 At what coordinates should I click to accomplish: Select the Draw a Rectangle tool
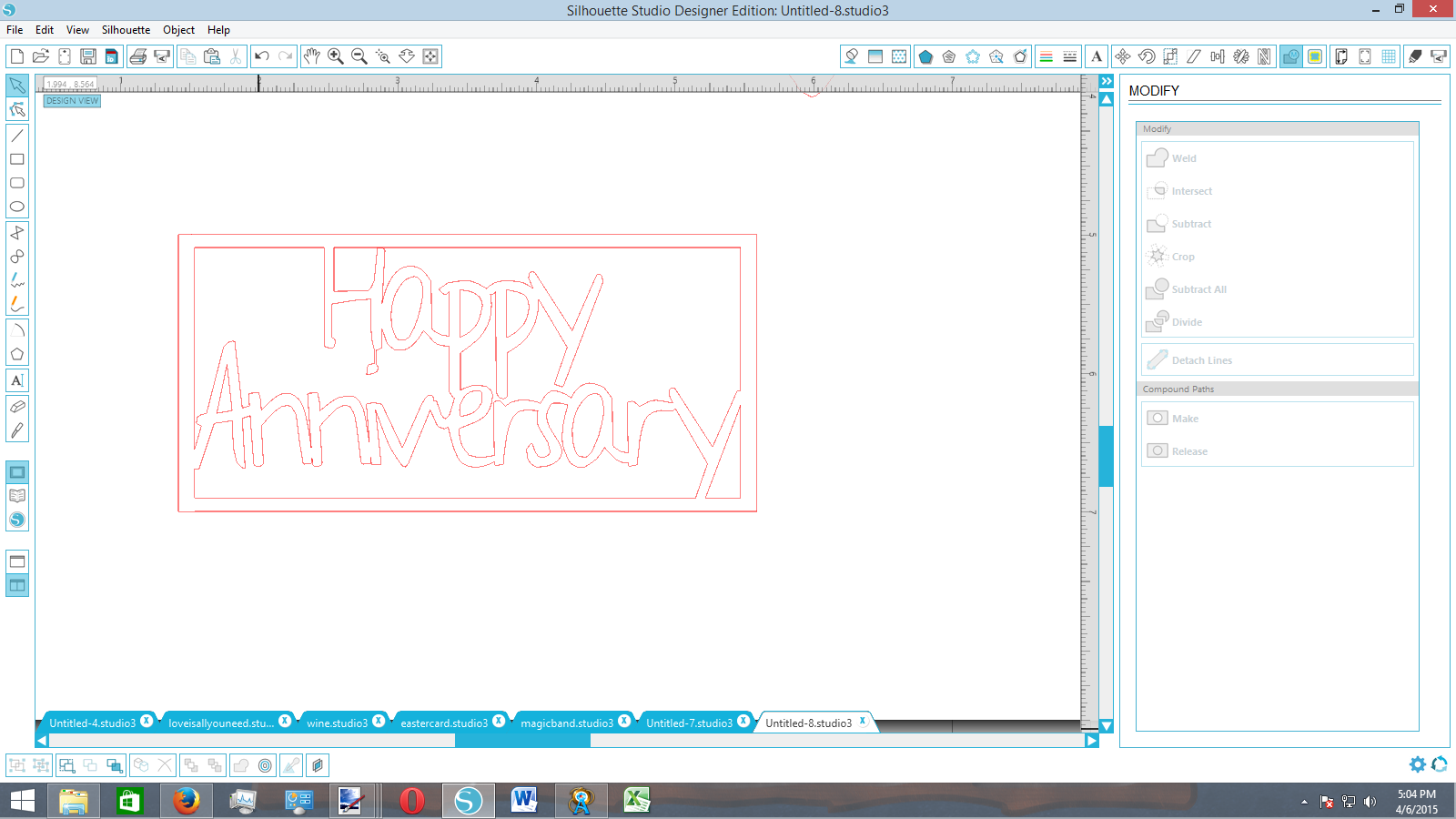coord(17,159)
